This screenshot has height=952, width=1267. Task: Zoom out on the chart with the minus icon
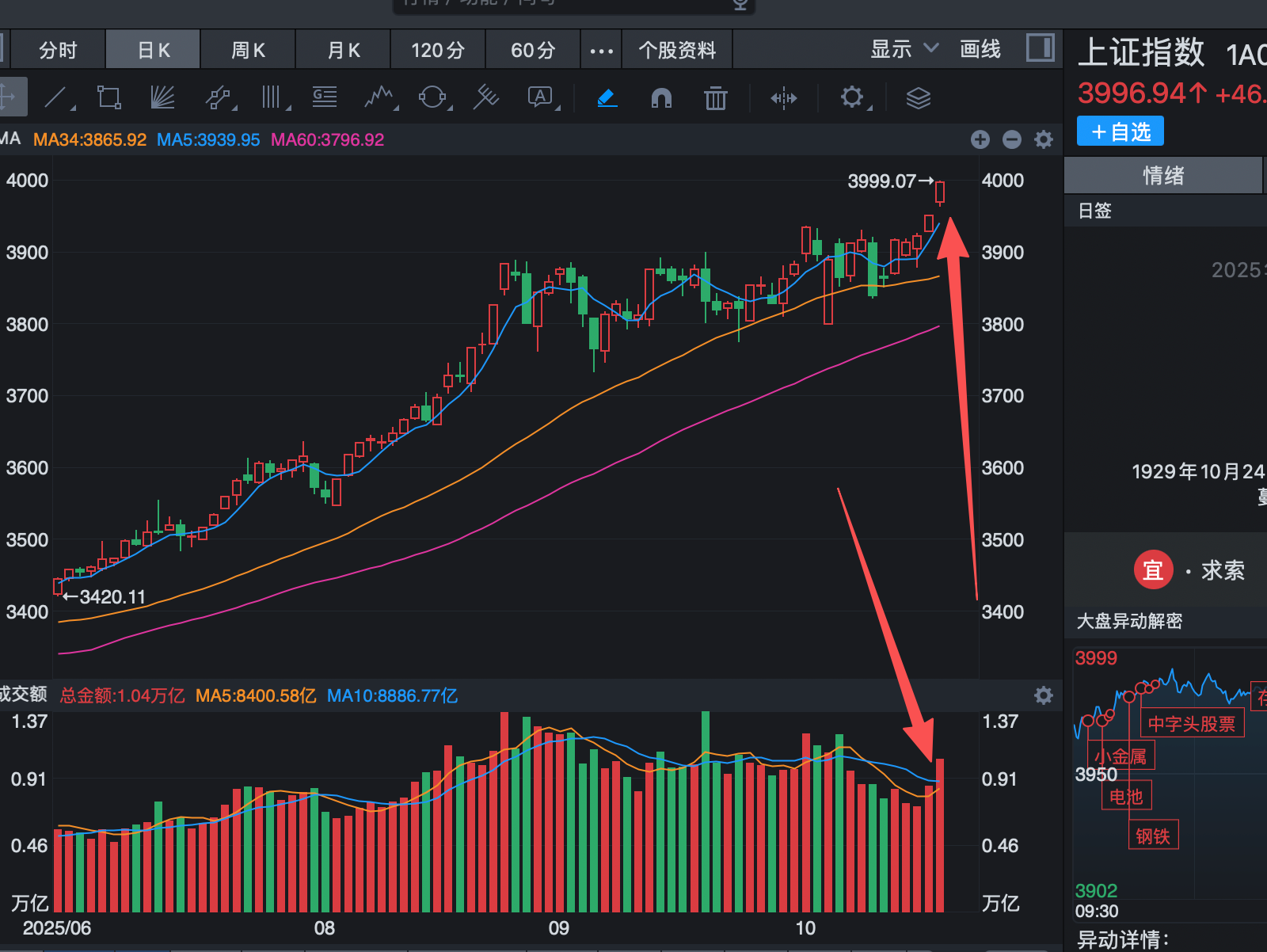coord(1011,139)
